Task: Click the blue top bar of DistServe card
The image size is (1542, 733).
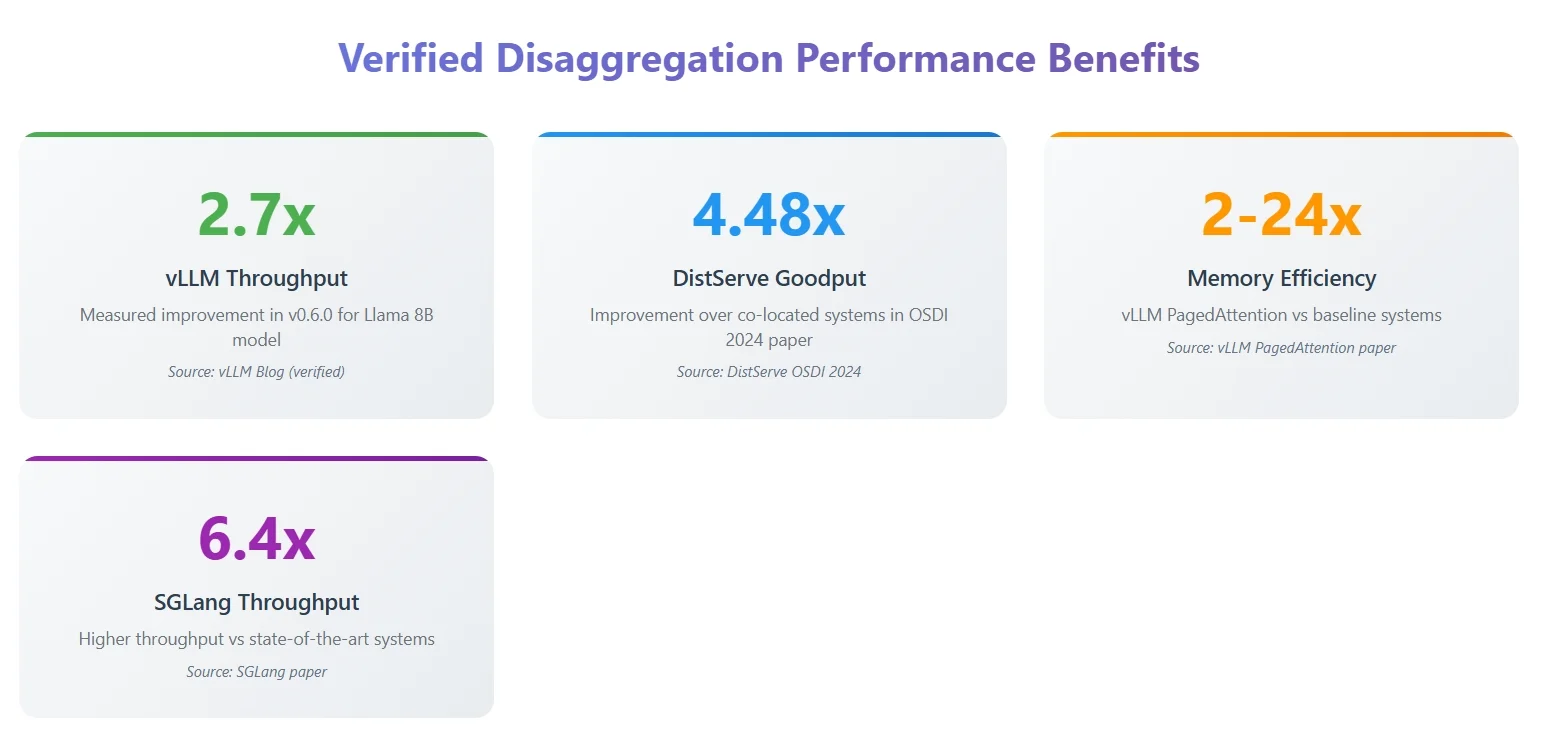Action: [769, 134]
